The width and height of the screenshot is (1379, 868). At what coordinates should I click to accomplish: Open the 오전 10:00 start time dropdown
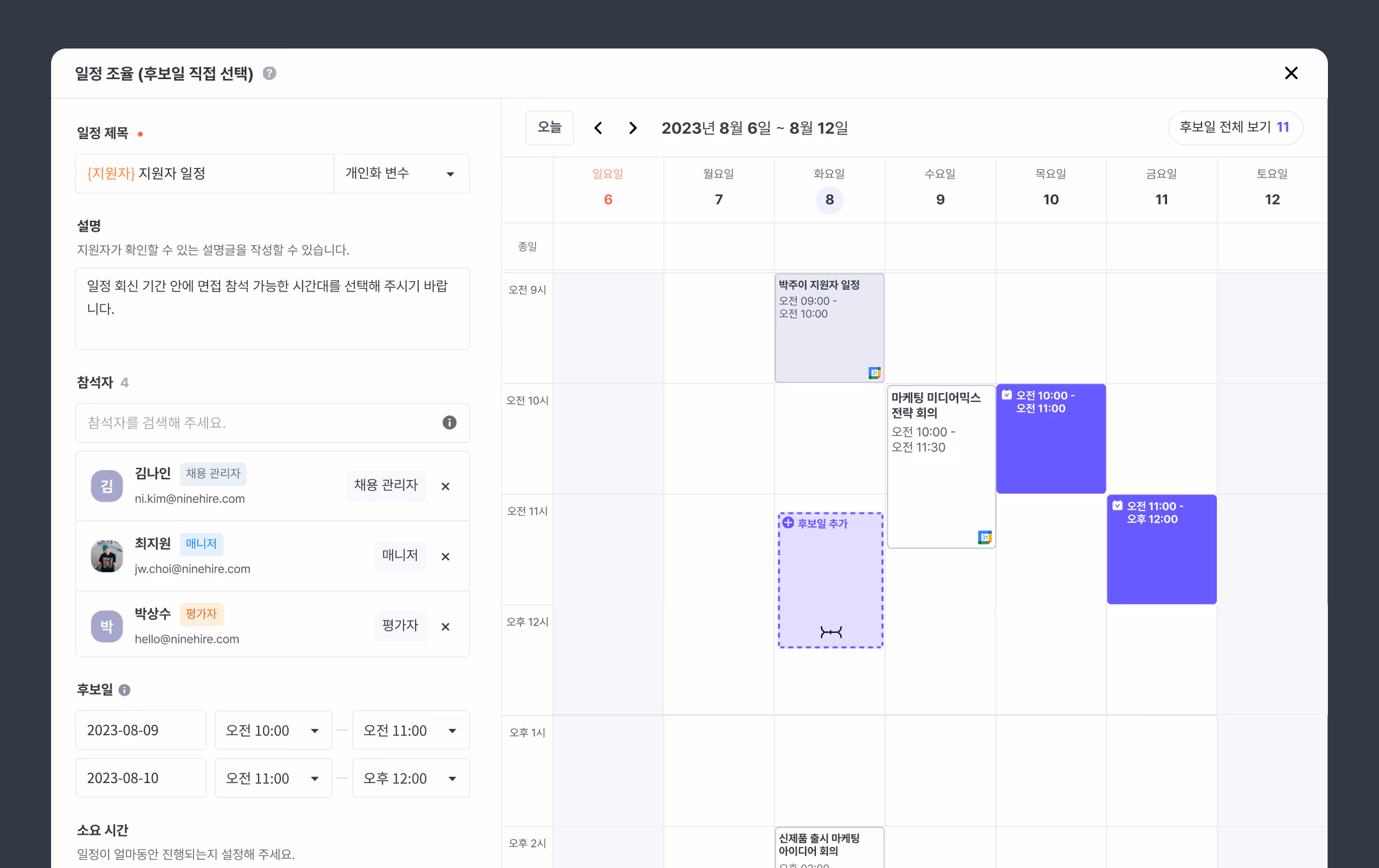[x=273, y=730]
